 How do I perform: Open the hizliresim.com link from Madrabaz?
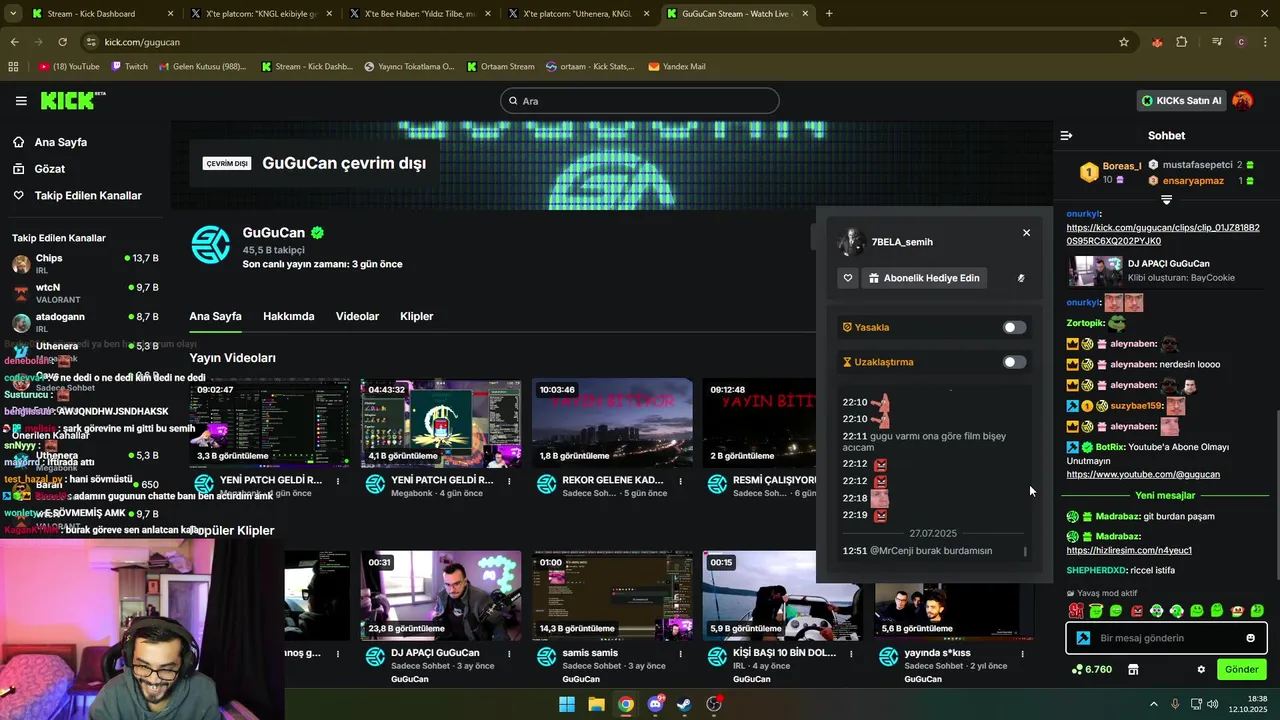pos(1129,550)
